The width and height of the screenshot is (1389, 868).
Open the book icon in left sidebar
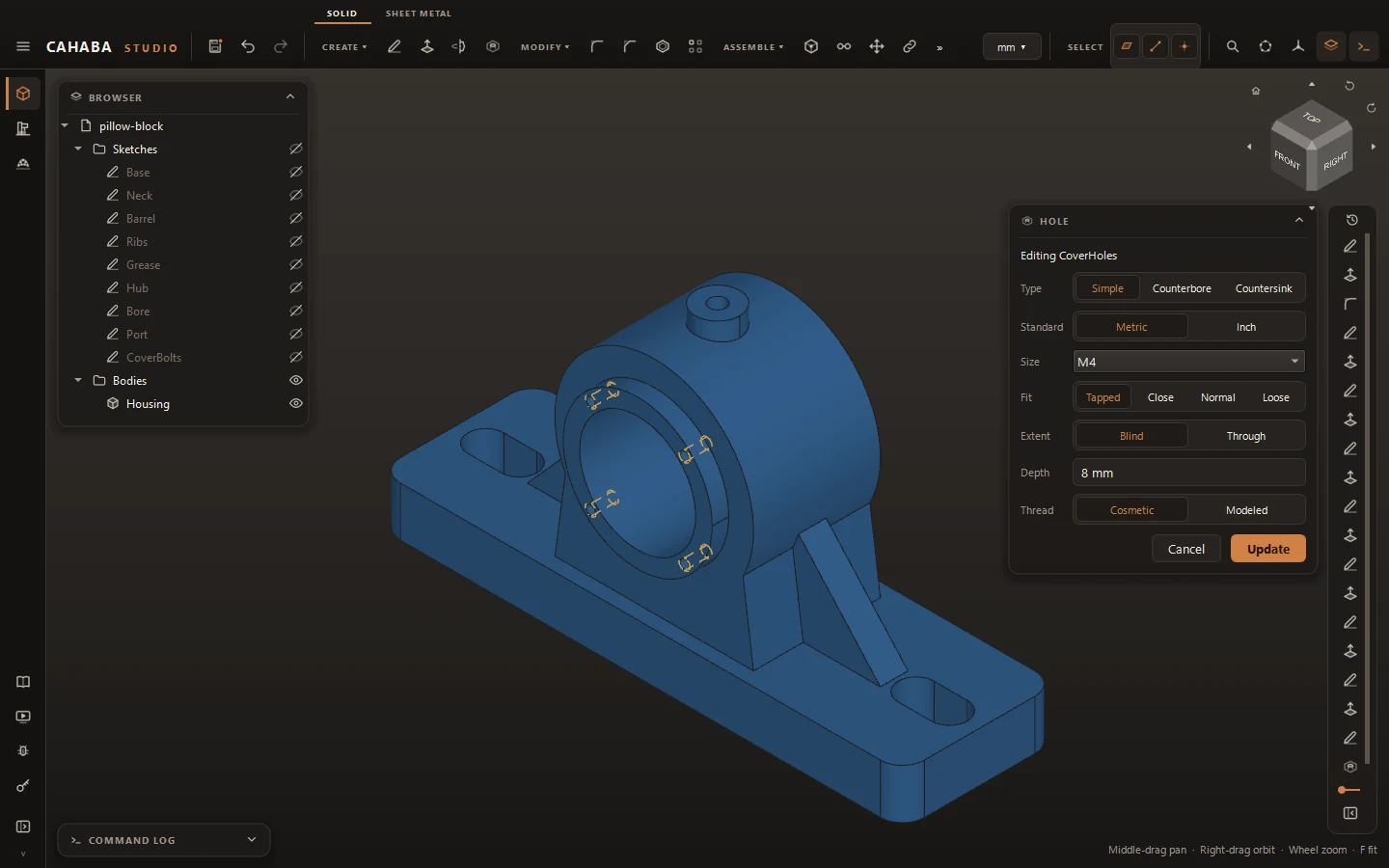[x=23, y=682]
